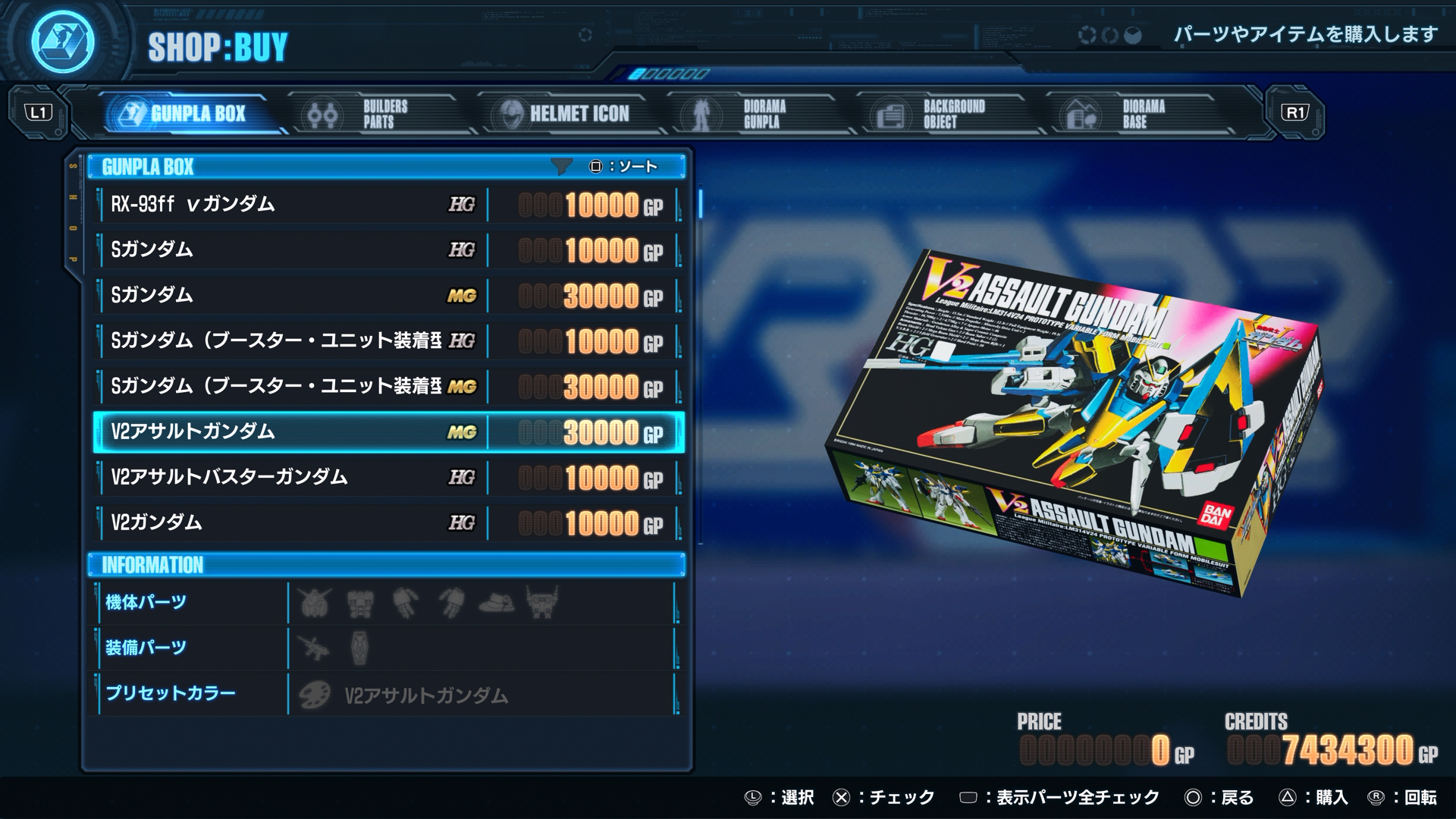Click the head part icon
This screenshot has width=1456, height=819.
point(314,603)
